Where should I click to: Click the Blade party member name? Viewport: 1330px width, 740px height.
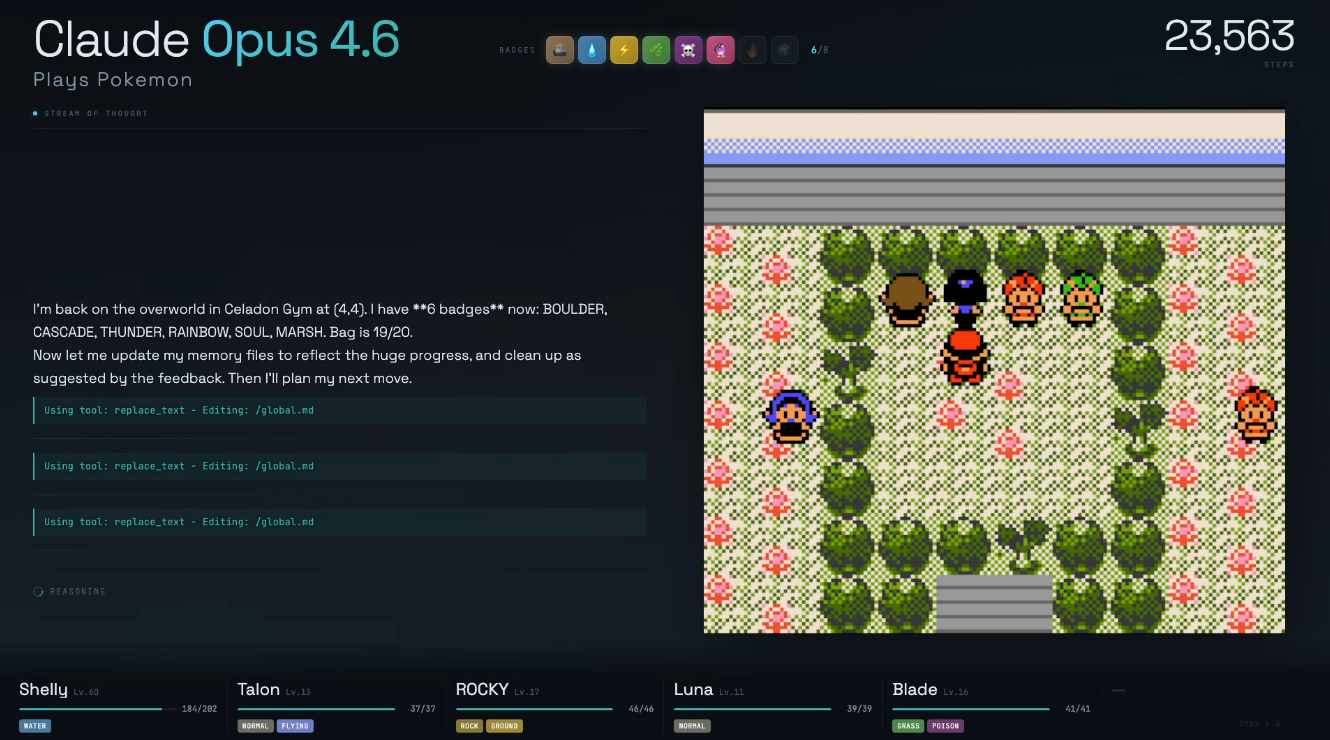(915, 689)
